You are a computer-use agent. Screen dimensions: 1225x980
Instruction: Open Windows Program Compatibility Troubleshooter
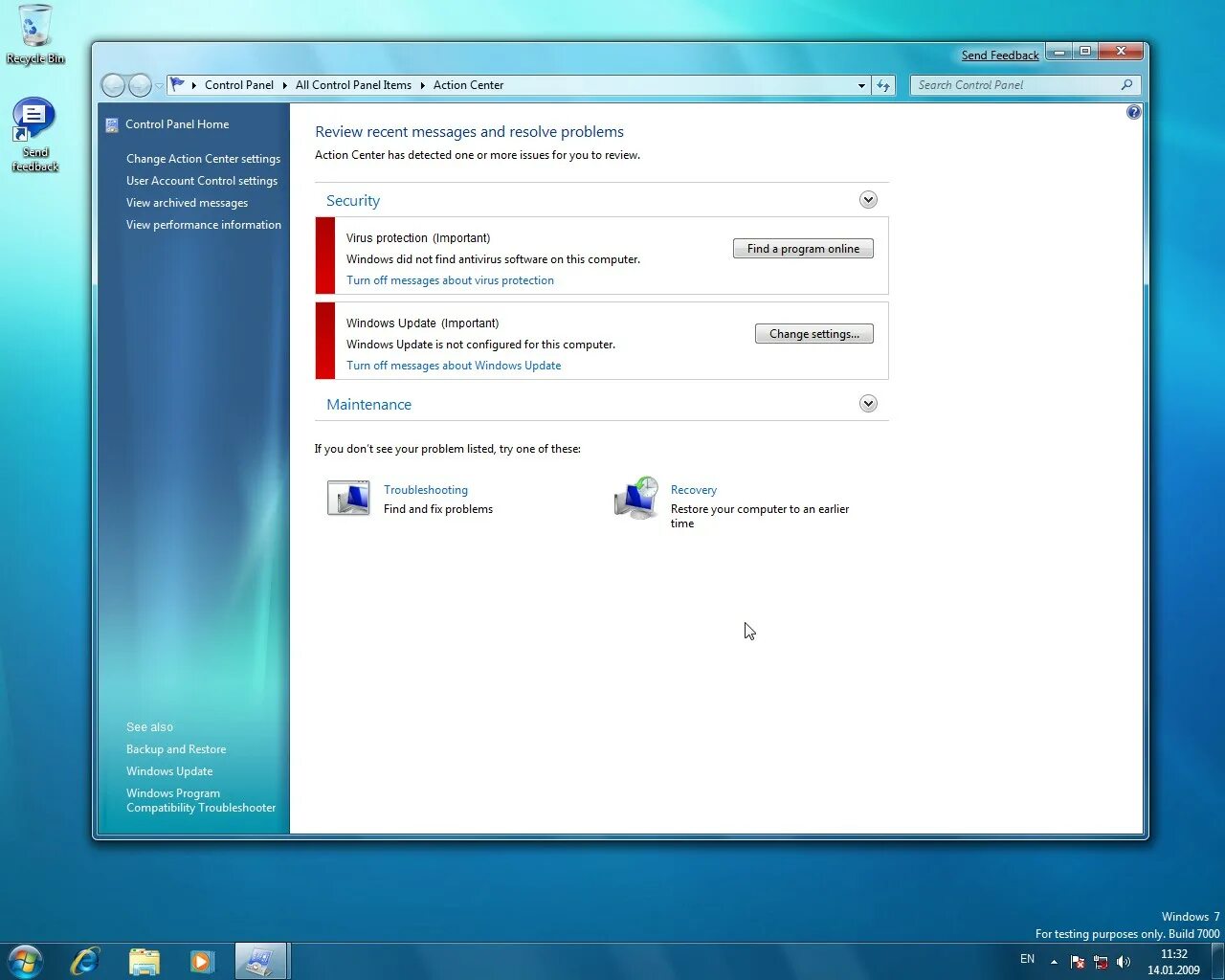tap(201, 800)
